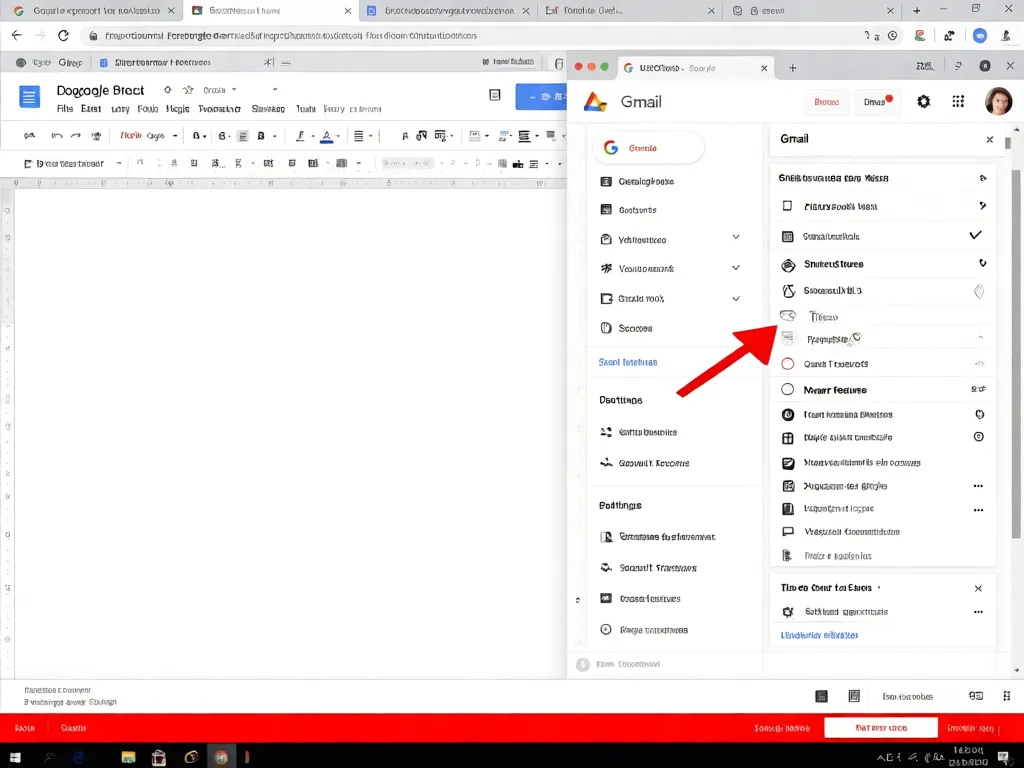Screen dimensions: 1024x768
Task: Expand the Gtould rook sidebar chevron
Action: point(736,298)
